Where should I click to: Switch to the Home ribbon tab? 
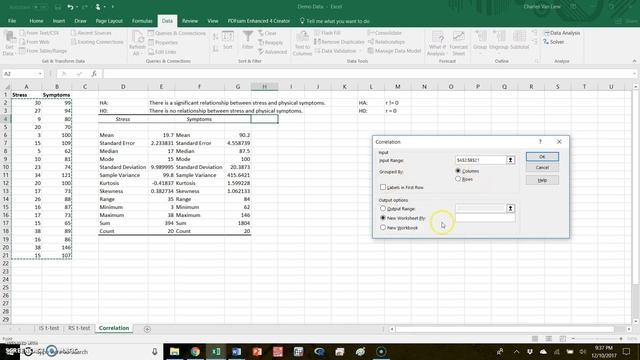tap(36, 21)
